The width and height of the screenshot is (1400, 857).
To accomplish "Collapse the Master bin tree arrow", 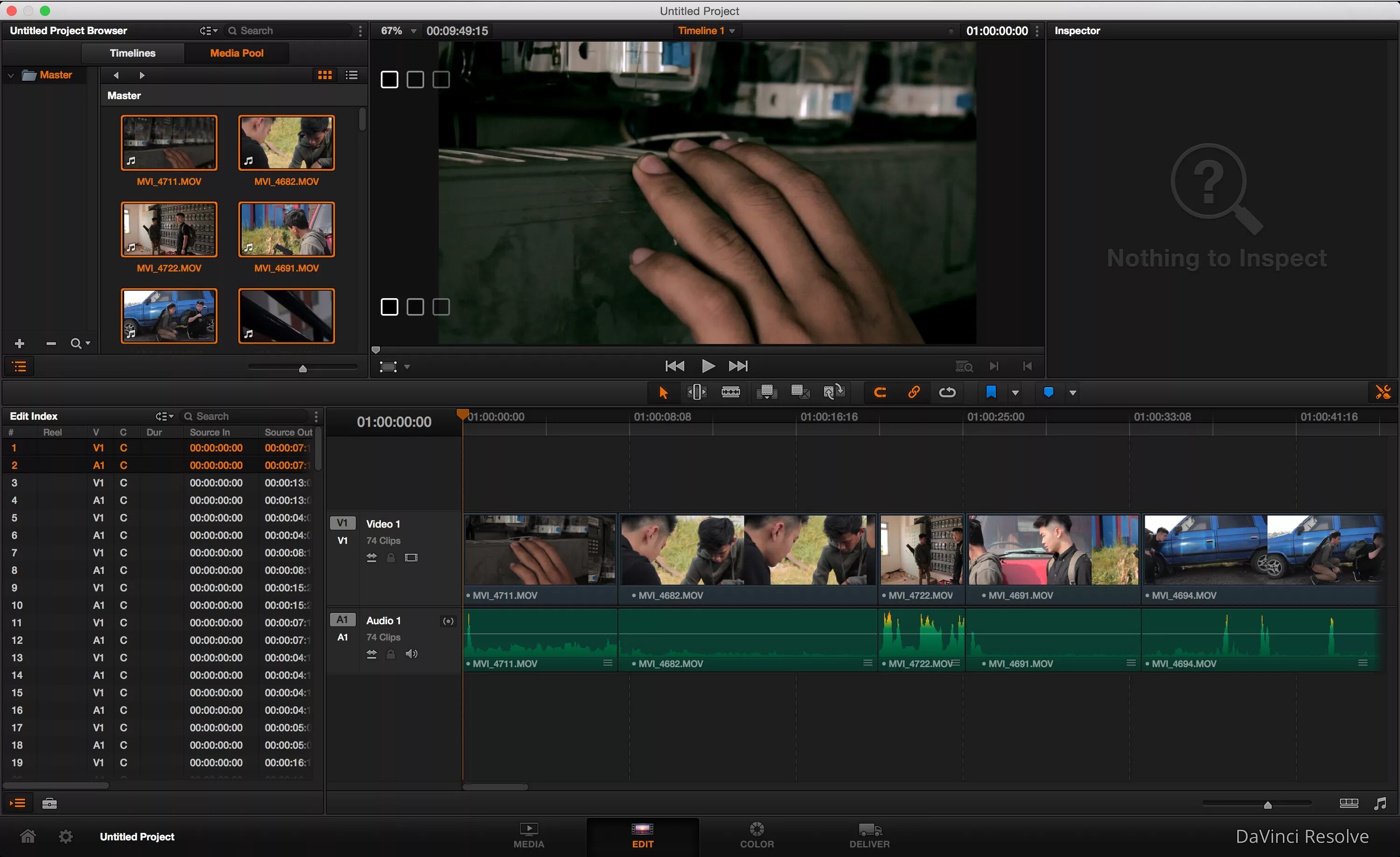I will point(11,75).
